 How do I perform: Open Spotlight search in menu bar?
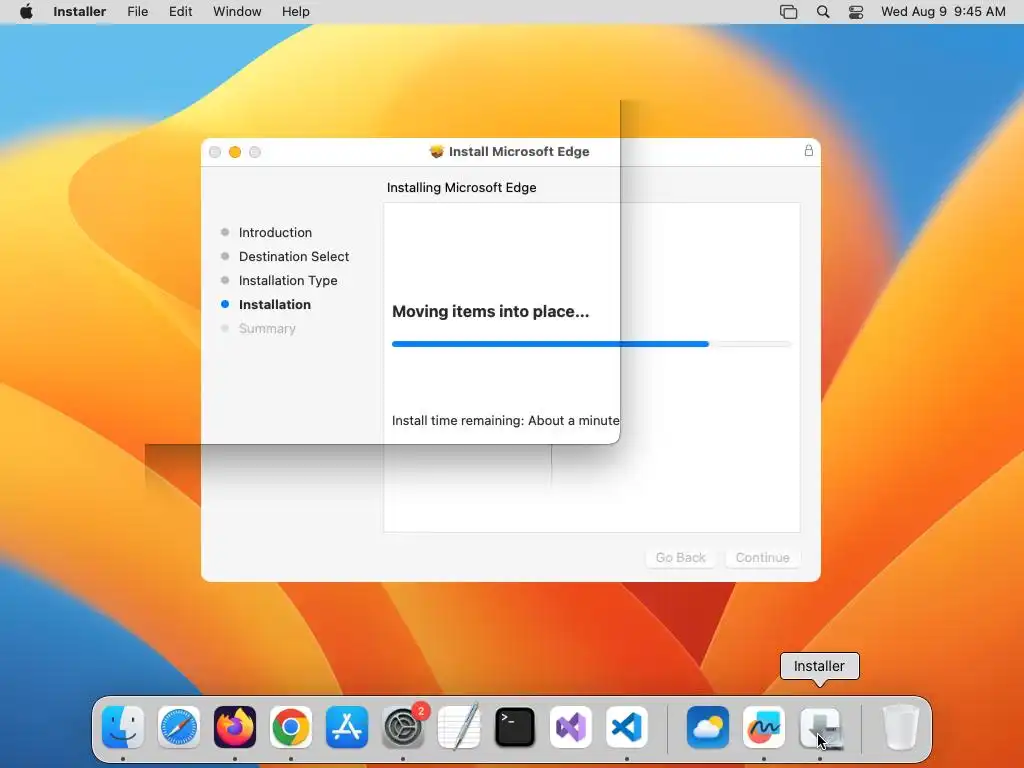823,12
